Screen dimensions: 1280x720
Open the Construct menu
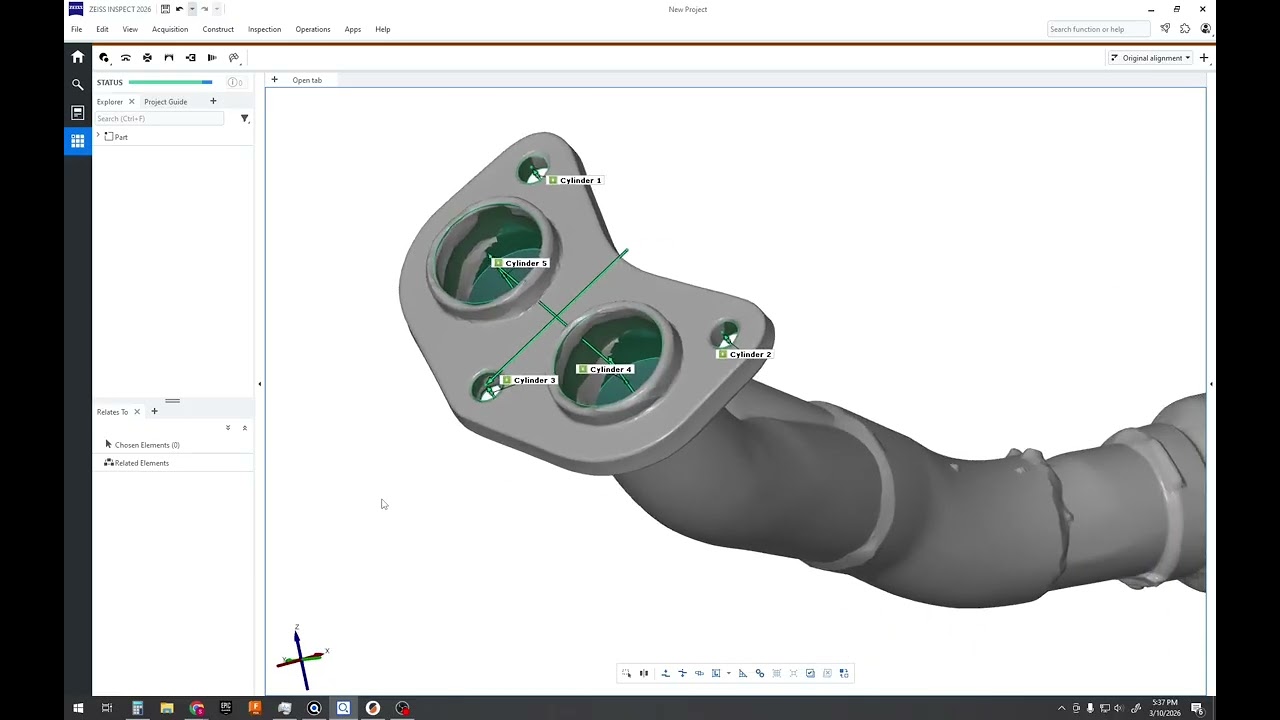pyautogui.click(x=218, y=29)
